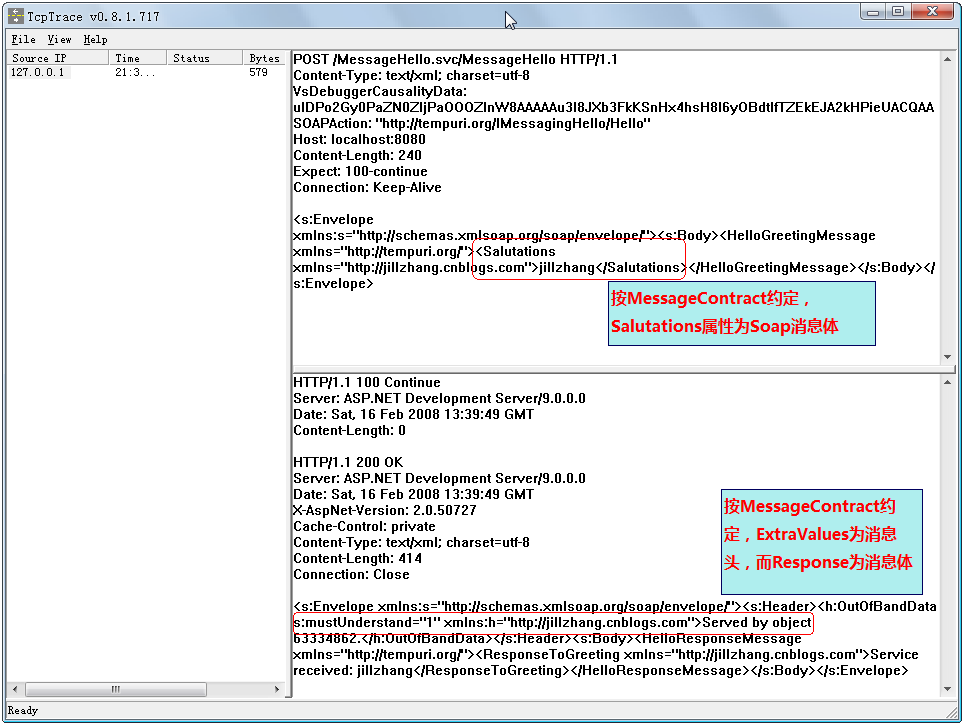The image size is (964, 725).
Task: Maximize the TcpTrace window
Action: pyautogui.click(x=898, y=12)
